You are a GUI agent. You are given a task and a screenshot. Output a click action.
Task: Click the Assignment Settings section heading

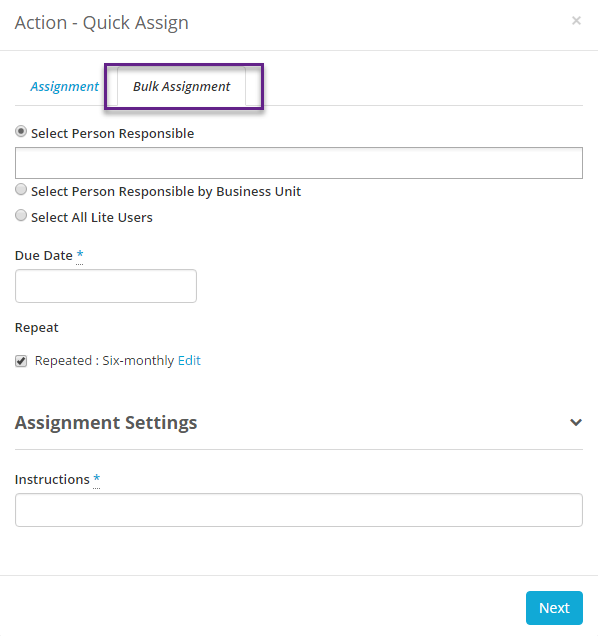[106, 423]
